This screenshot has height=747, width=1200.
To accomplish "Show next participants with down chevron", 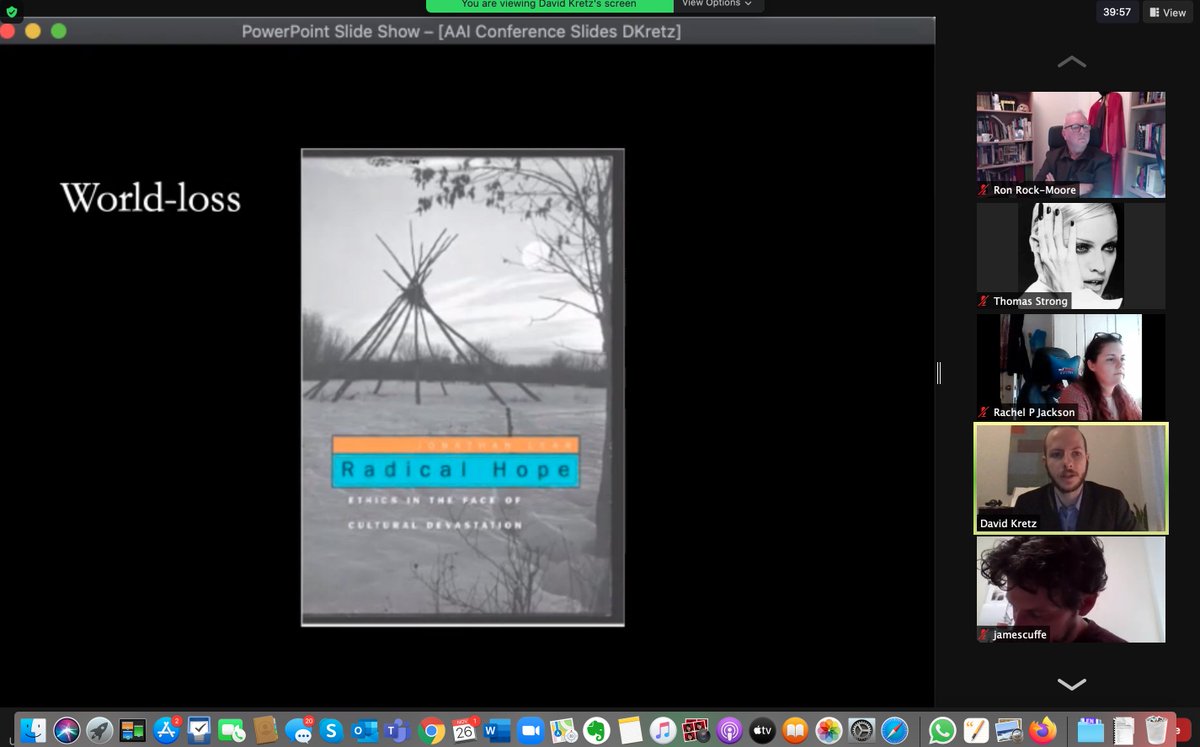I will [1071, 685].
